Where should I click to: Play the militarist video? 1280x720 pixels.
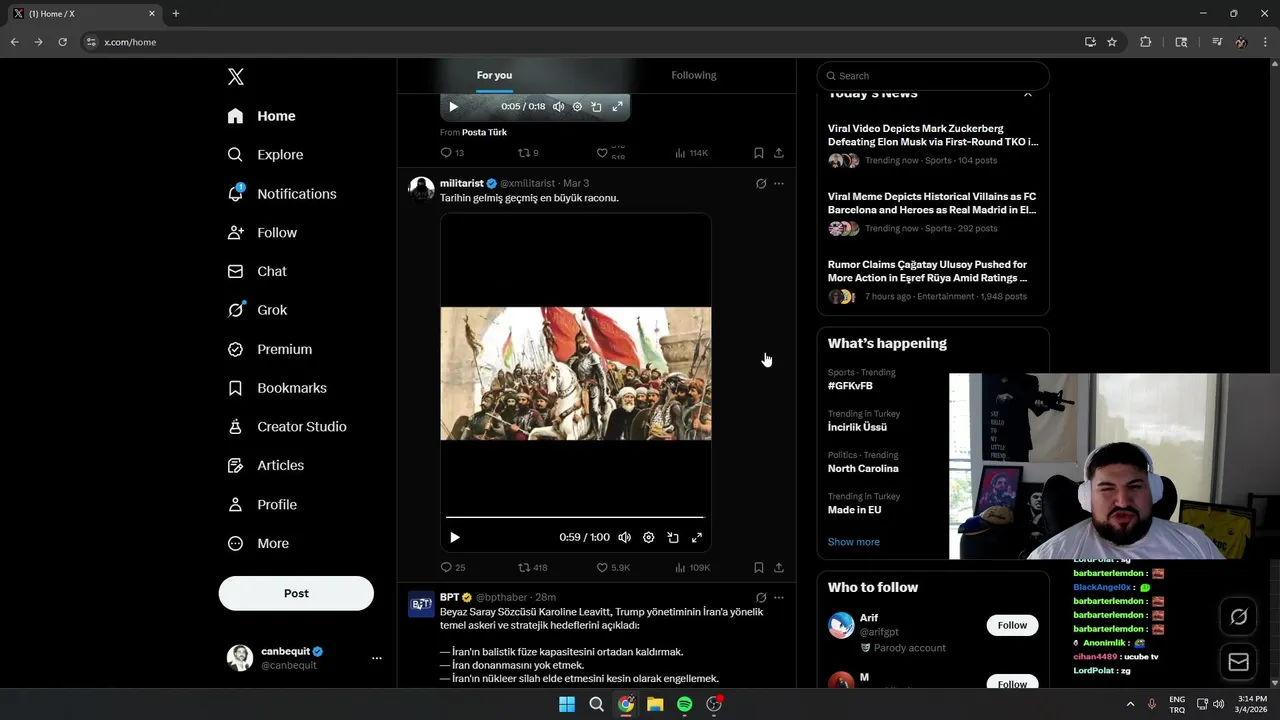[x=454, y=538]
